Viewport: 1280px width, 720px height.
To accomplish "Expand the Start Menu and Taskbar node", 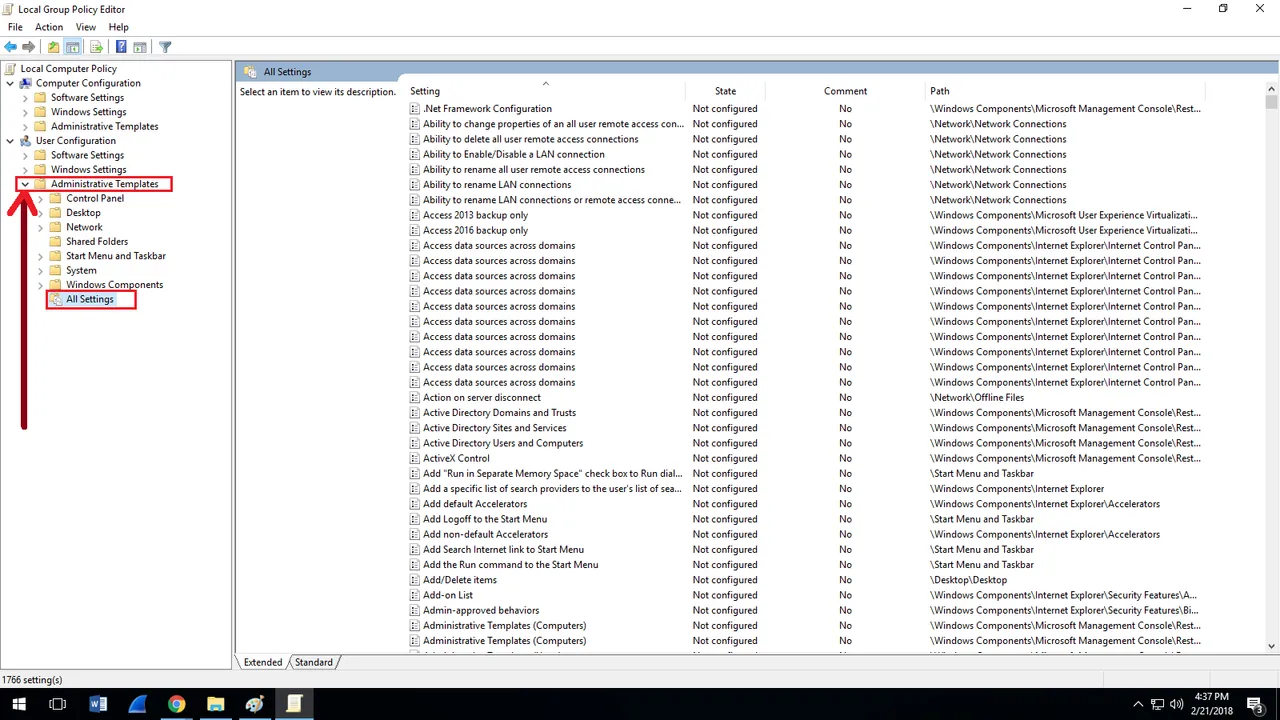I will click(41, 256).
